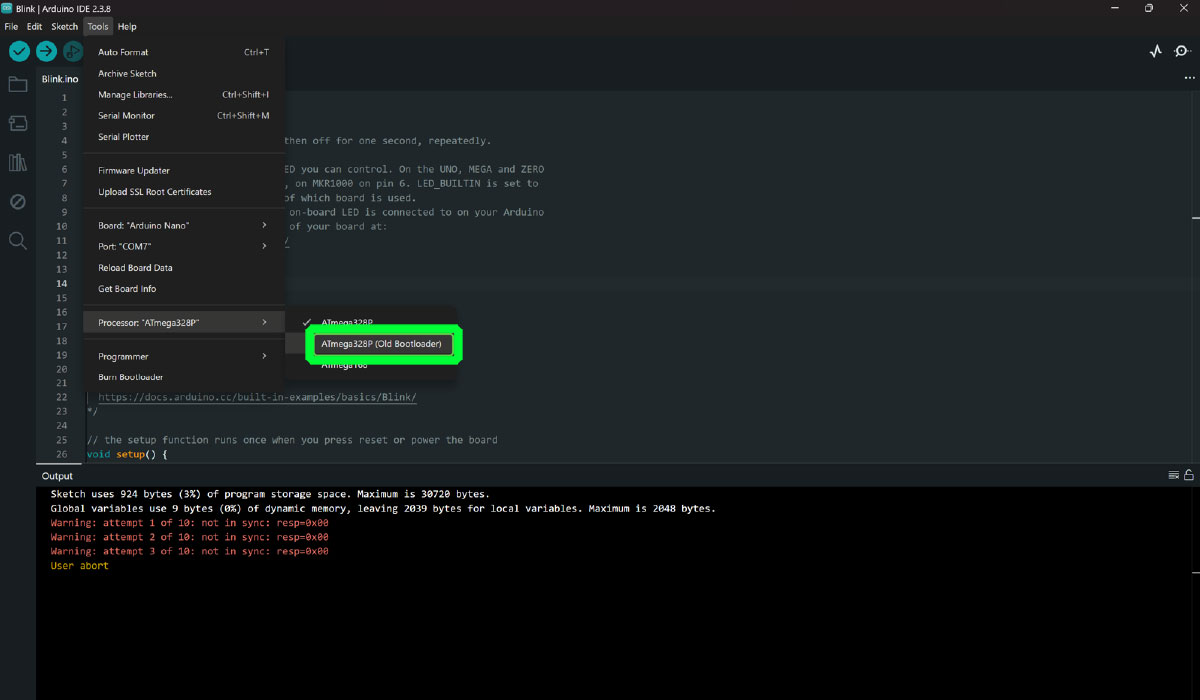The width and height of the screenshot is (1200, 700).
Task: Click the Upload arrow button
Action: tap(46, 51)
